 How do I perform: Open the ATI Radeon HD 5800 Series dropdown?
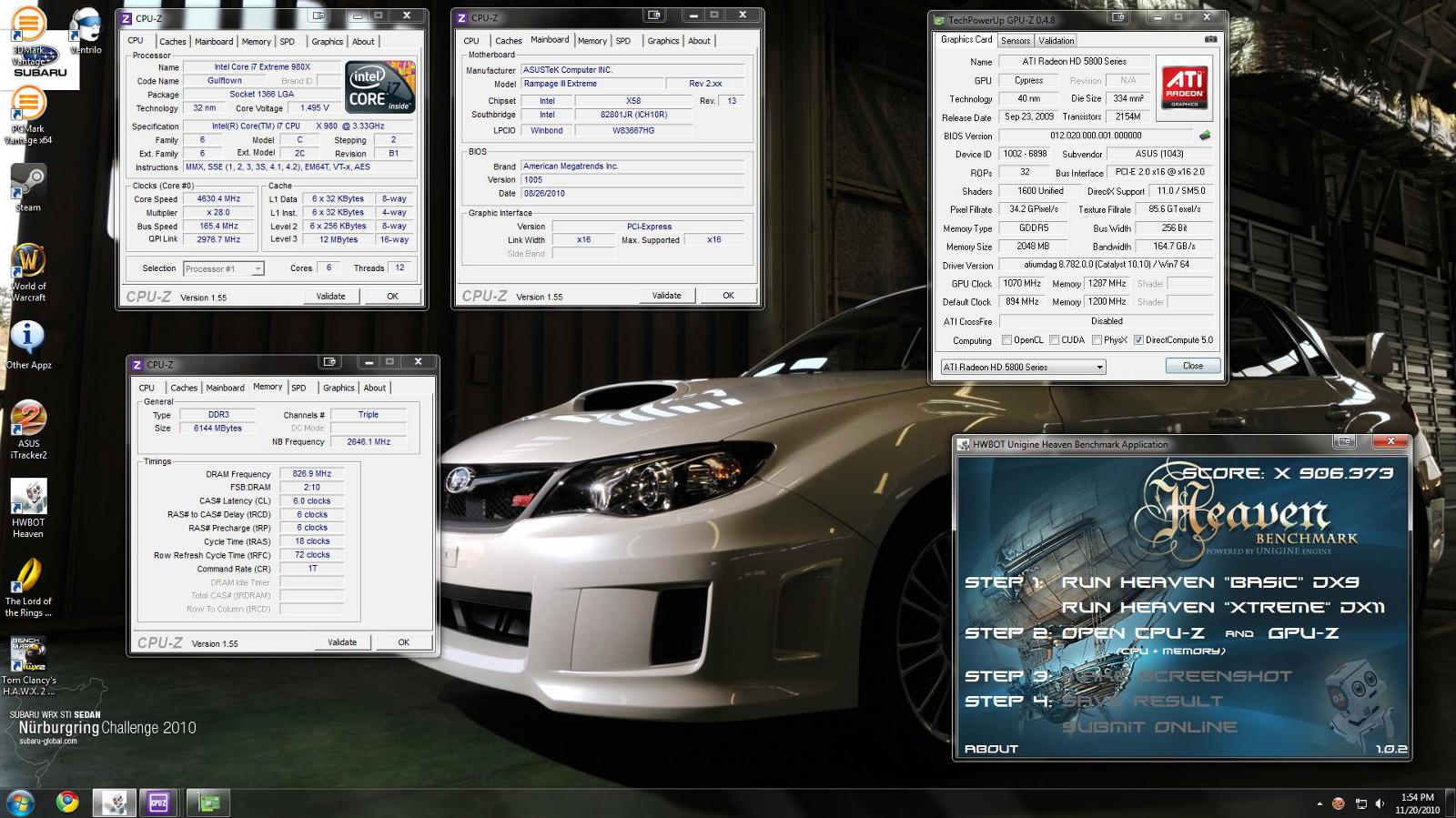pyautogui.click(x=1024, y=367)
